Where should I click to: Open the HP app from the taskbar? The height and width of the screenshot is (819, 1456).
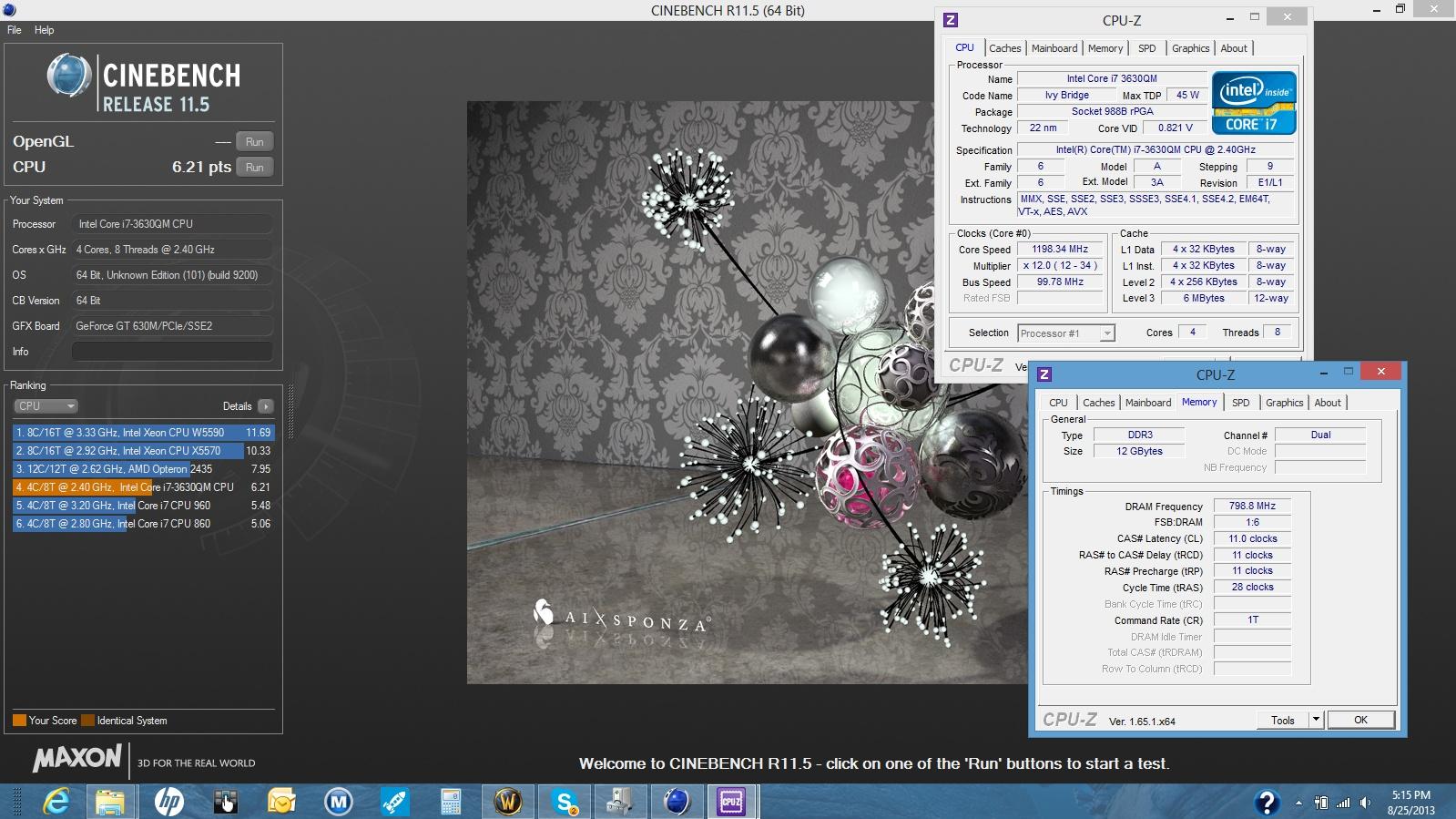tap(168, 802)
